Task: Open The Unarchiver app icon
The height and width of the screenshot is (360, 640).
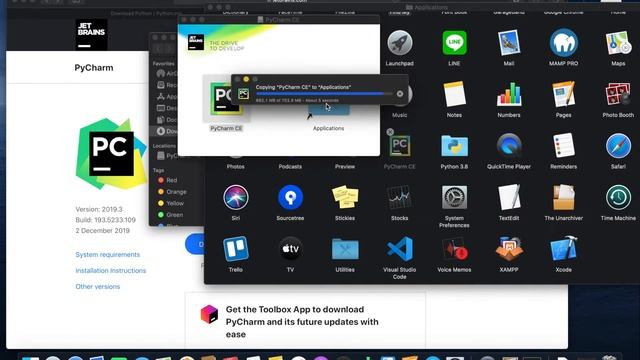Action: 563,198
